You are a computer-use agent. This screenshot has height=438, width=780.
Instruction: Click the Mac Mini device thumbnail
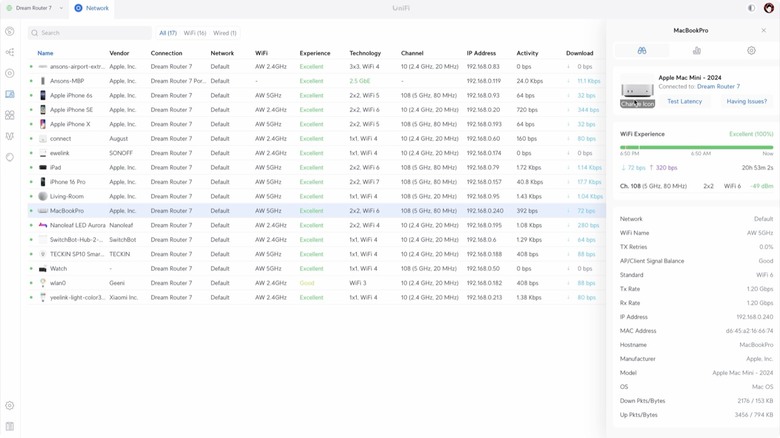coord(637,89)
